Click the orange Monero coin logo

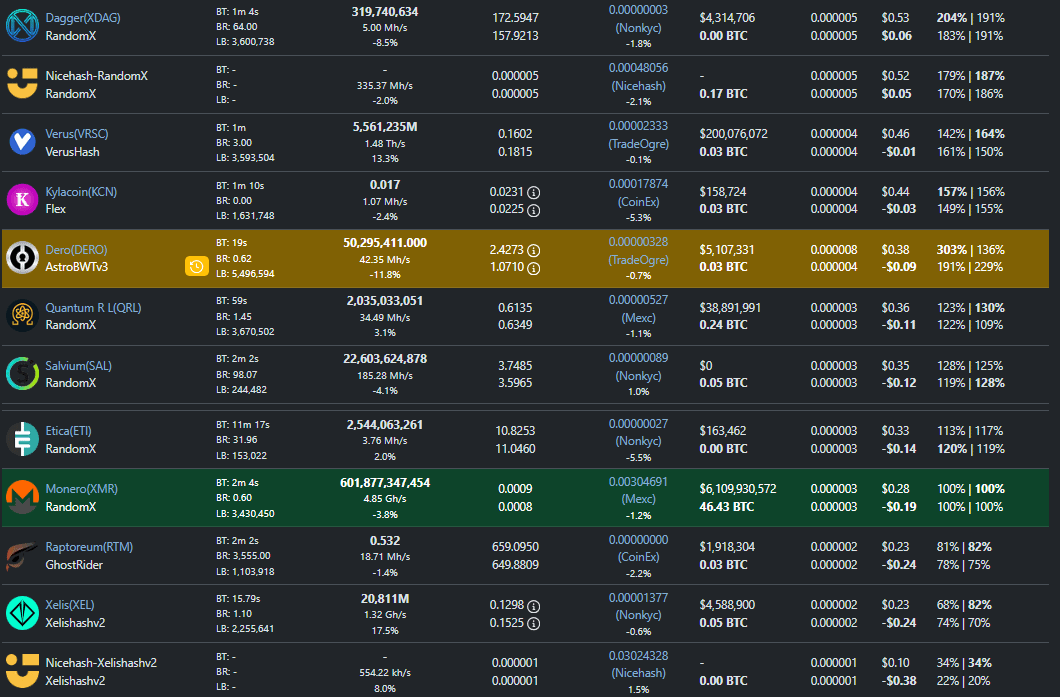[21, 497]
